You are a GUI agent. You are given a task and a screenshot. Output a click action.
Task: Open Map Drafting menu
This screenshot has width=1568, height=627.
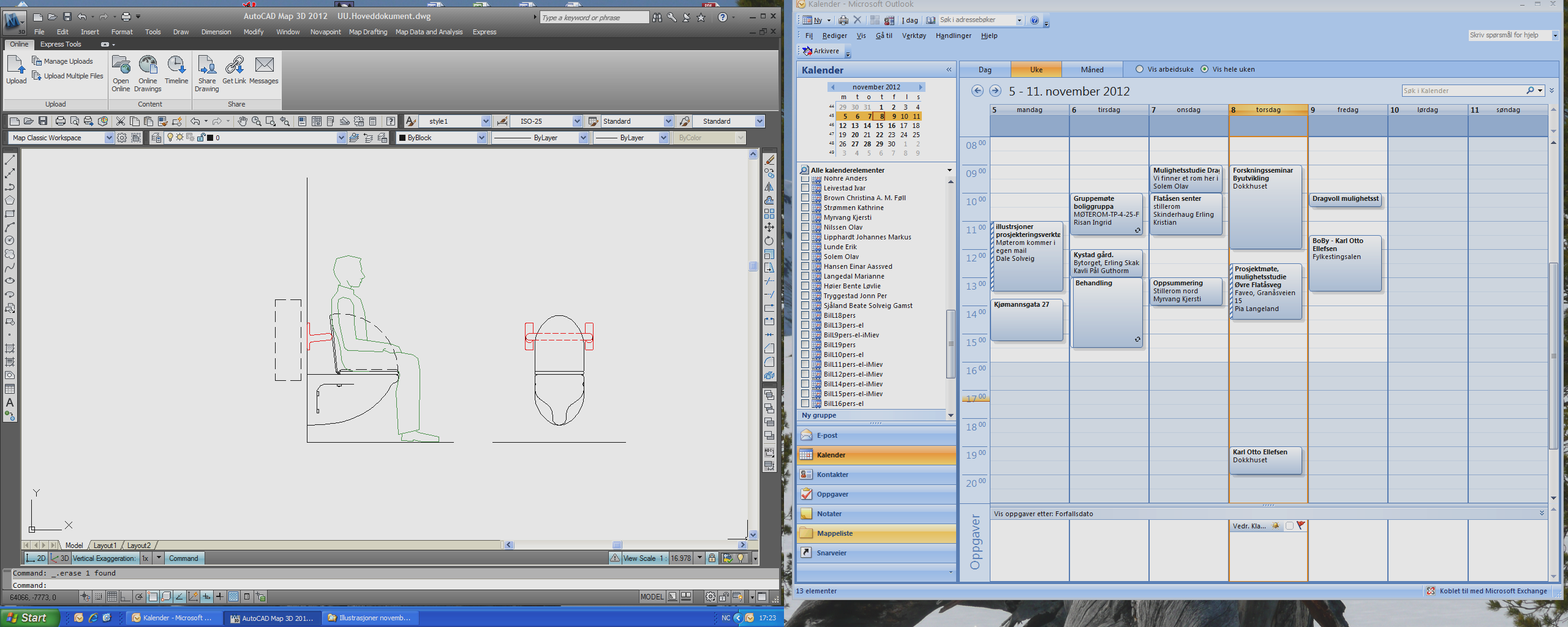click(x=368, y=32)
